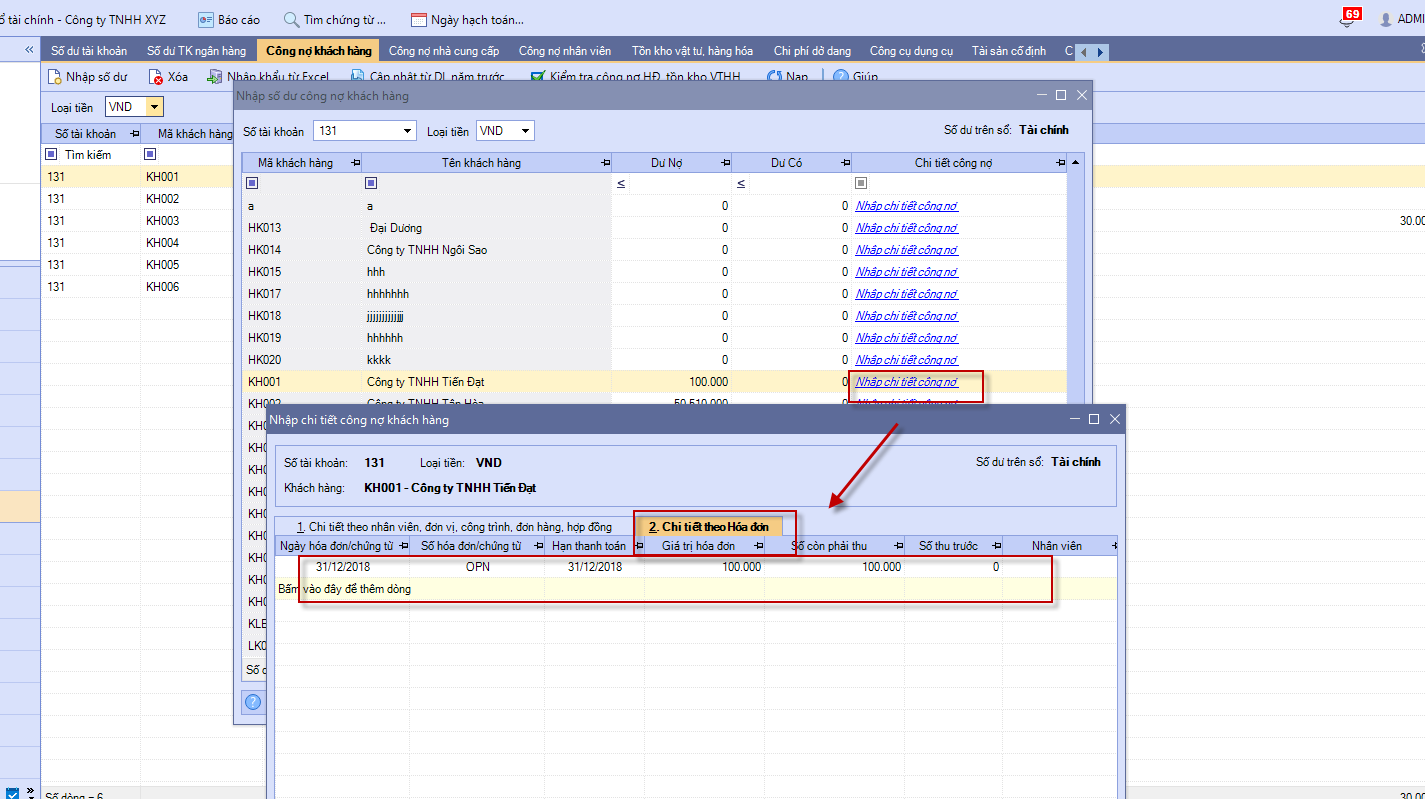Viewport: 1425px width, 799px height.
Task: Expand the Số tài khoản 131 dropdown
Action: coord(407,131)
